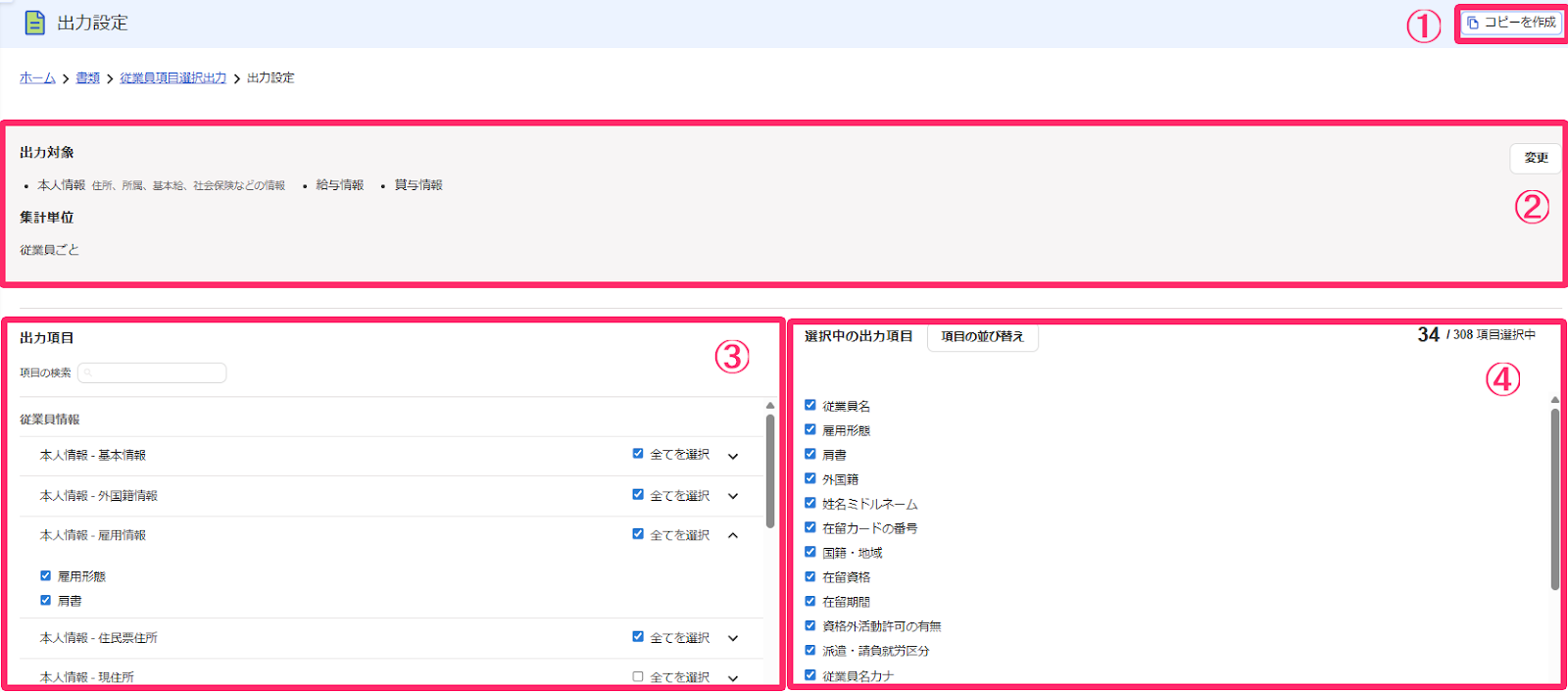This screenshot has width=1568, height=692.
Task: Click the 項目の並び替え button
Action: [983, 336]
